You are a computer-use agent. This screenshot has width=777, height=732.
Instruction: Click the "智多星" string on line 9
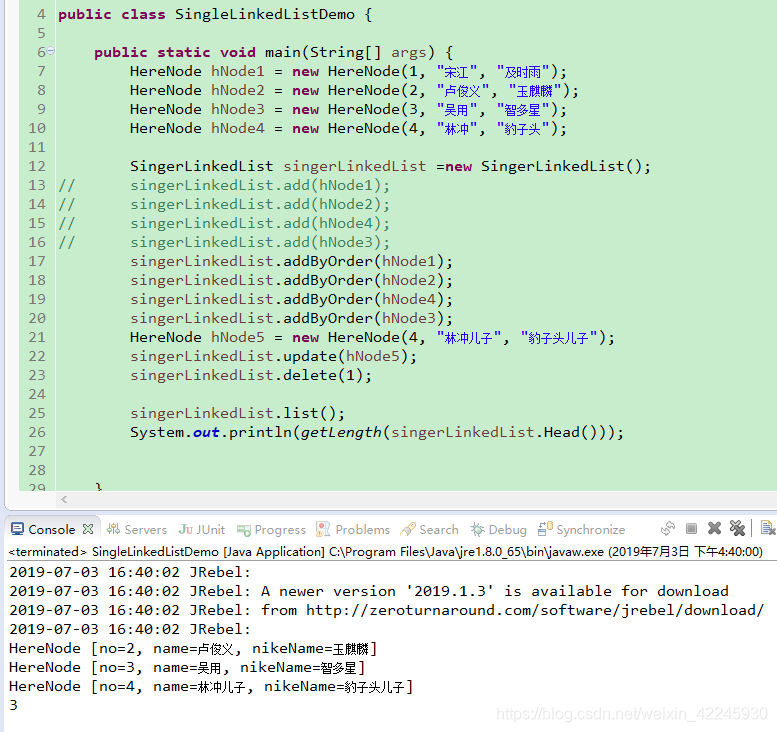click(523, 110)
